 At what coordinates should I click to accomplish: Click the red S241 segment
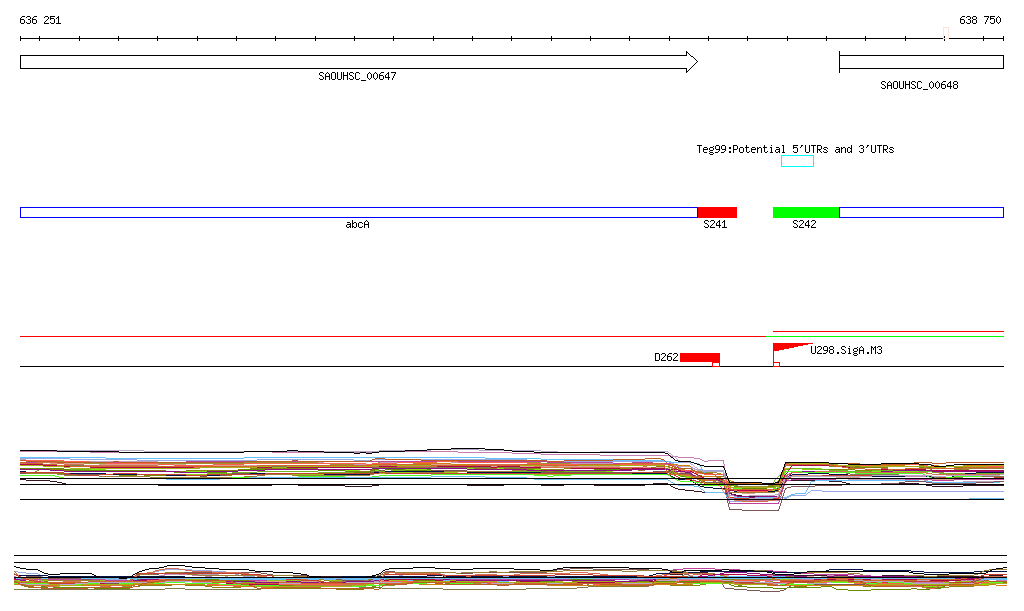(716, 212)
